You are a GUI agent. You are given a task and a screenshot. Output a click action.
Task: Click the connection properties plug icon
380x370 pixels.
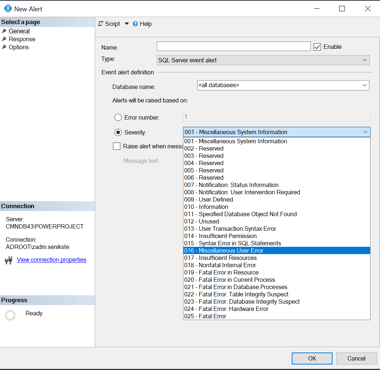tap(9, 260)
